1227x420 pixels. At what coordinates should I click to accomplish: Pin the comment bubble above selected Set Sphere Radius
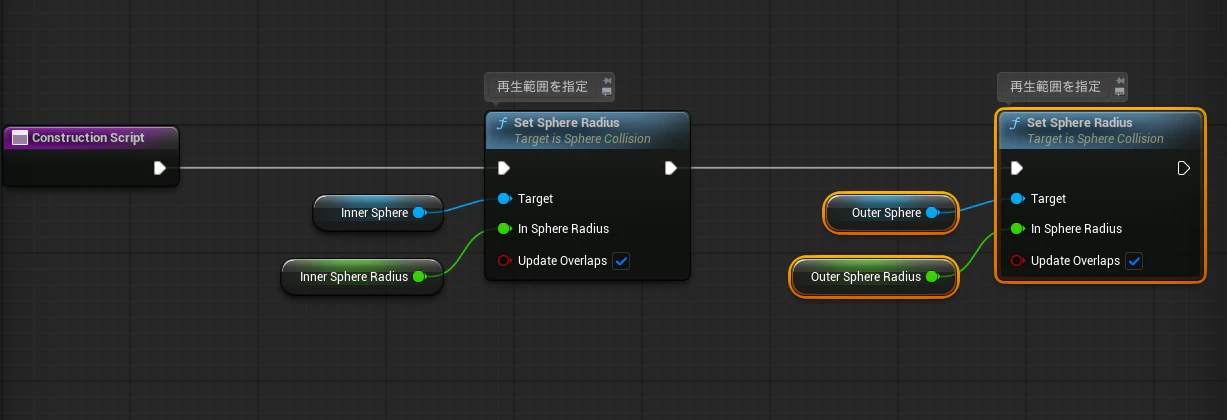1121,80
